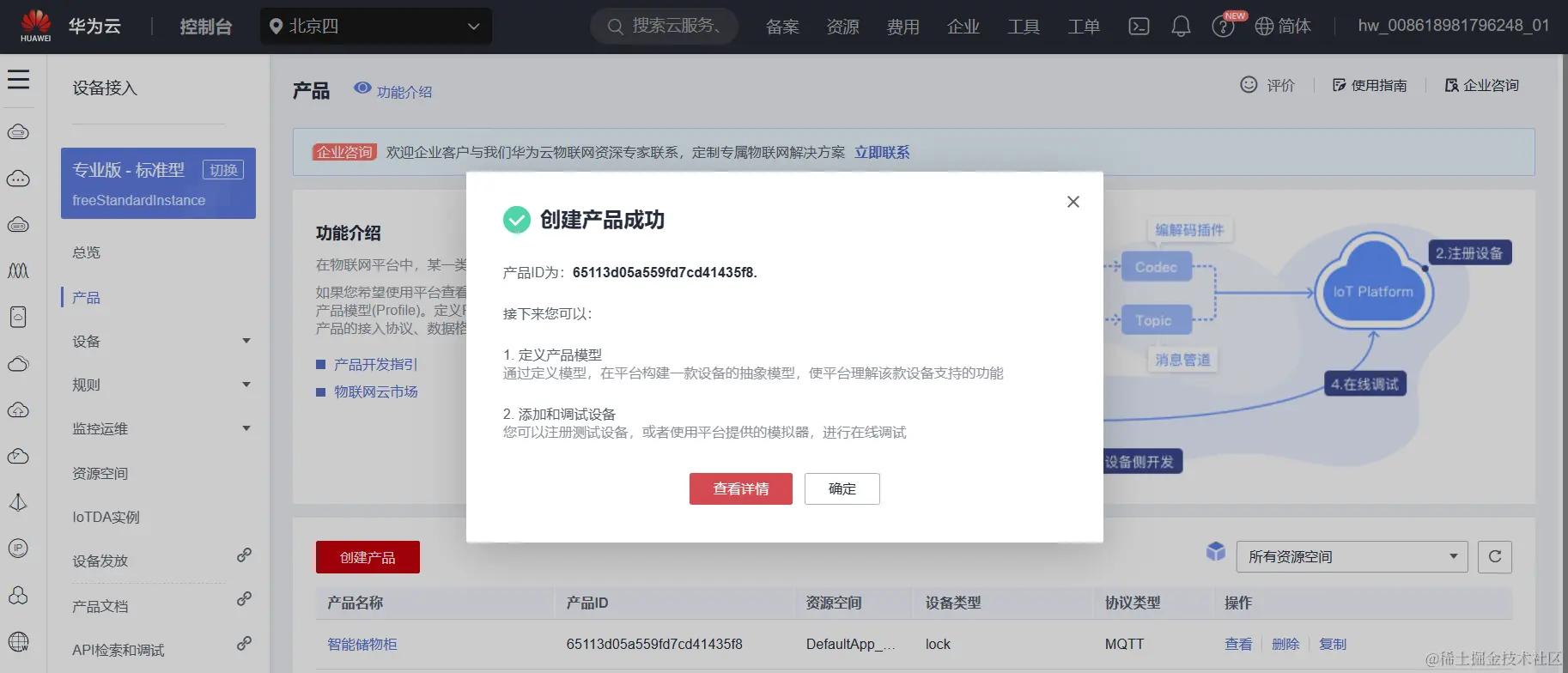The height and width of the screenshot is (673, 1568).
Task: Click the account name hw_008618981796248_01
Action: pos(1454,26)
